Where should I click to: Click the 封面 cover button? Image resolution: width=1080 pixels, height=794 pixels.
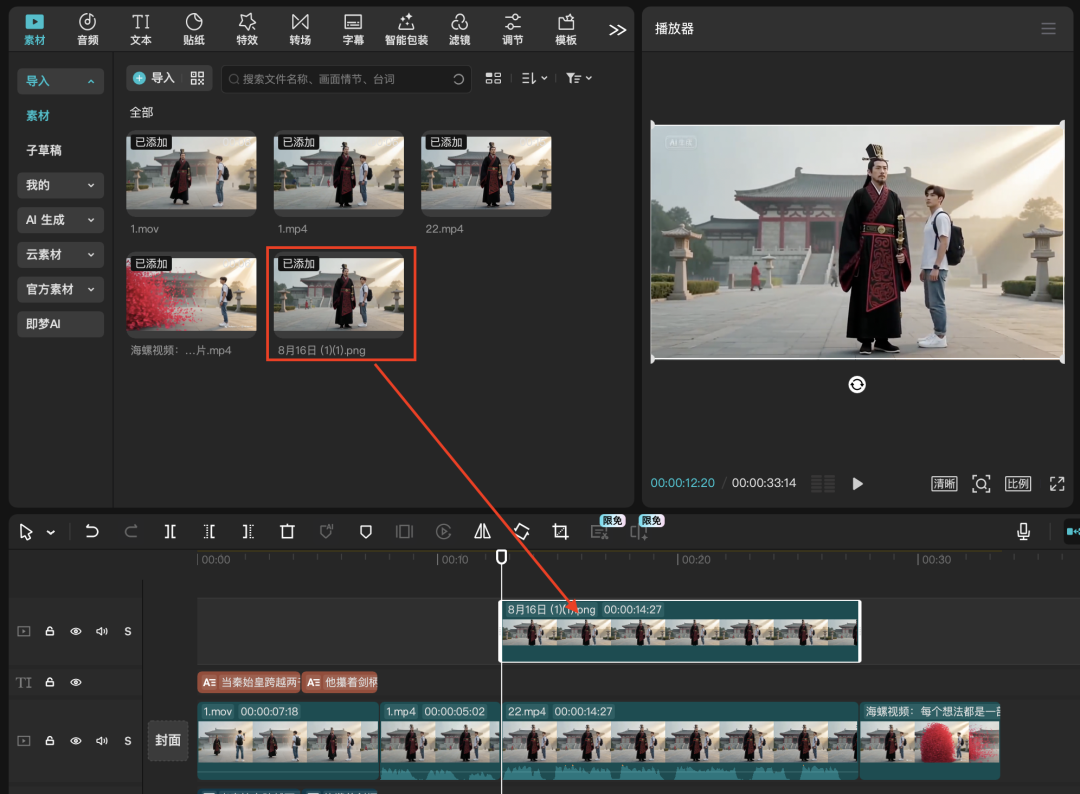(x=168, y=741)
